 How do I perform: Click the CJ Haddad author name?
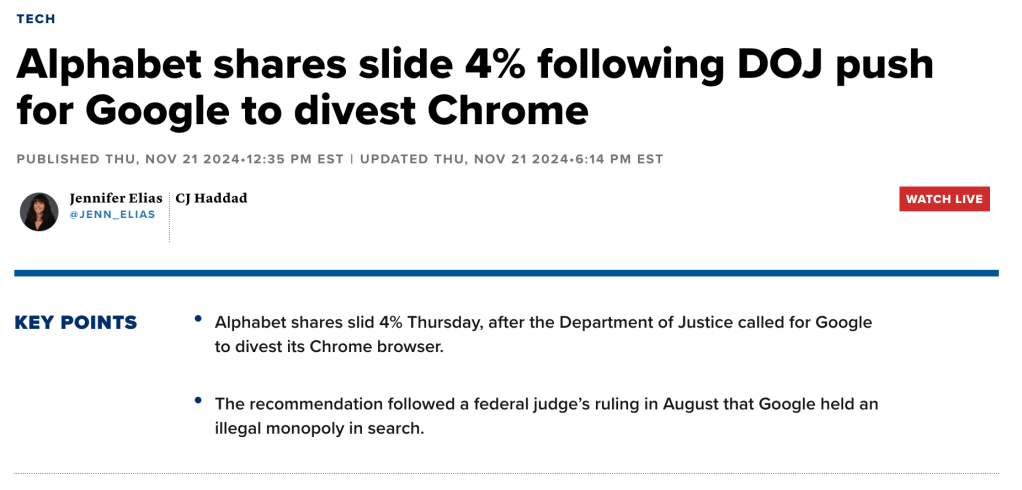211,198
